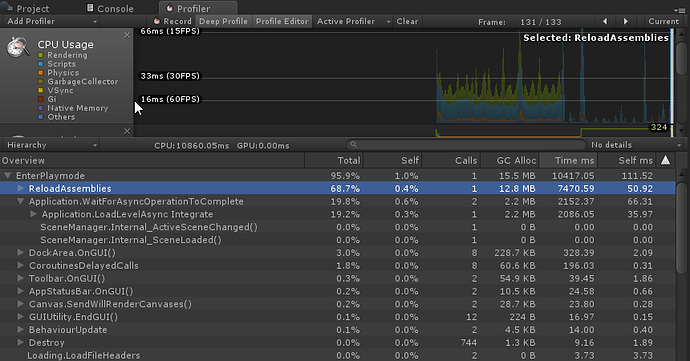Sort by the Self ms column
Image resolution: width=690 pixels, height=361 pixels.
click(627, 160)
